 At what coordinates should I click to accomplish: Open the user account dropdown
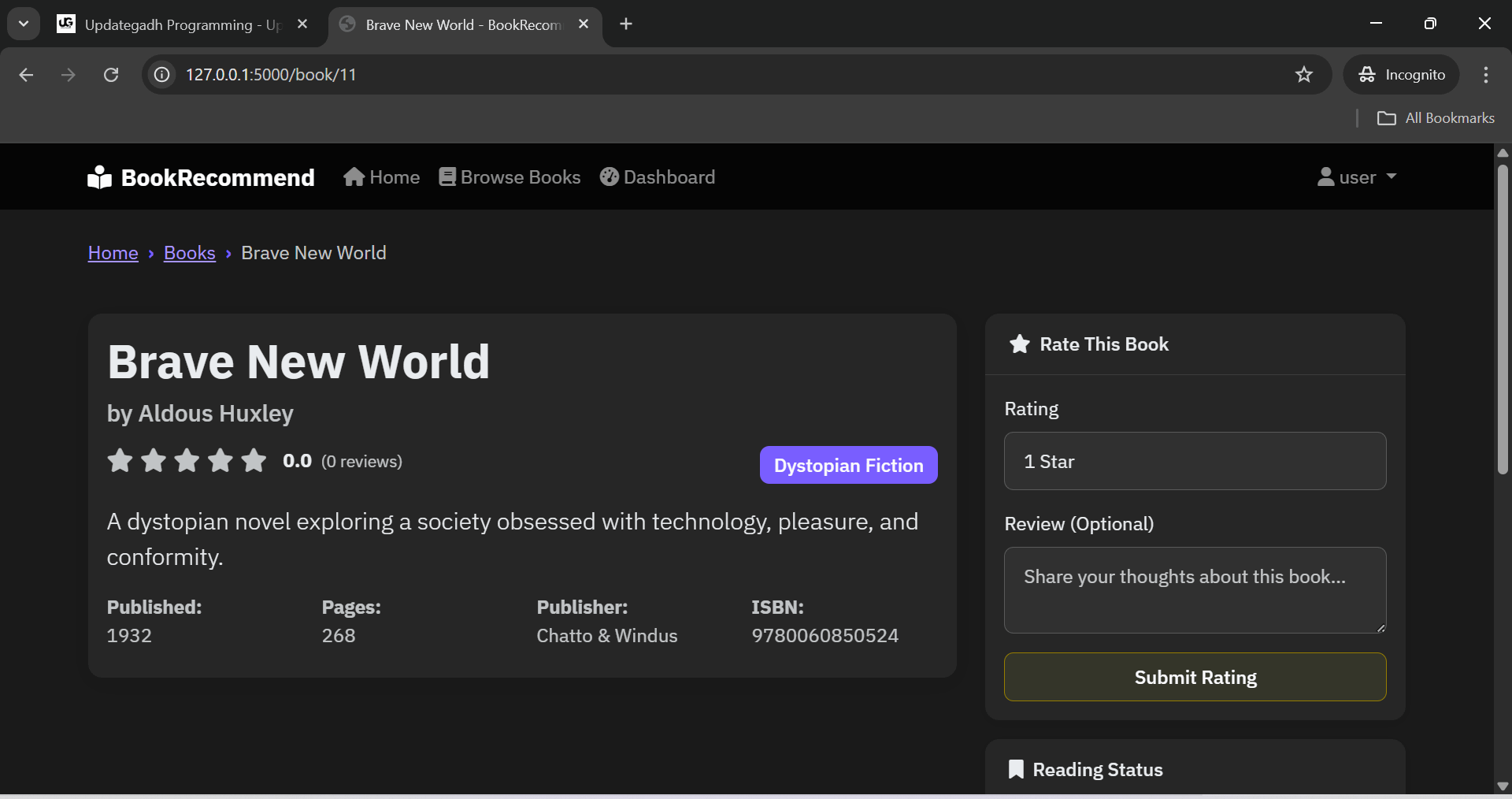click(x=1357, y=177)
